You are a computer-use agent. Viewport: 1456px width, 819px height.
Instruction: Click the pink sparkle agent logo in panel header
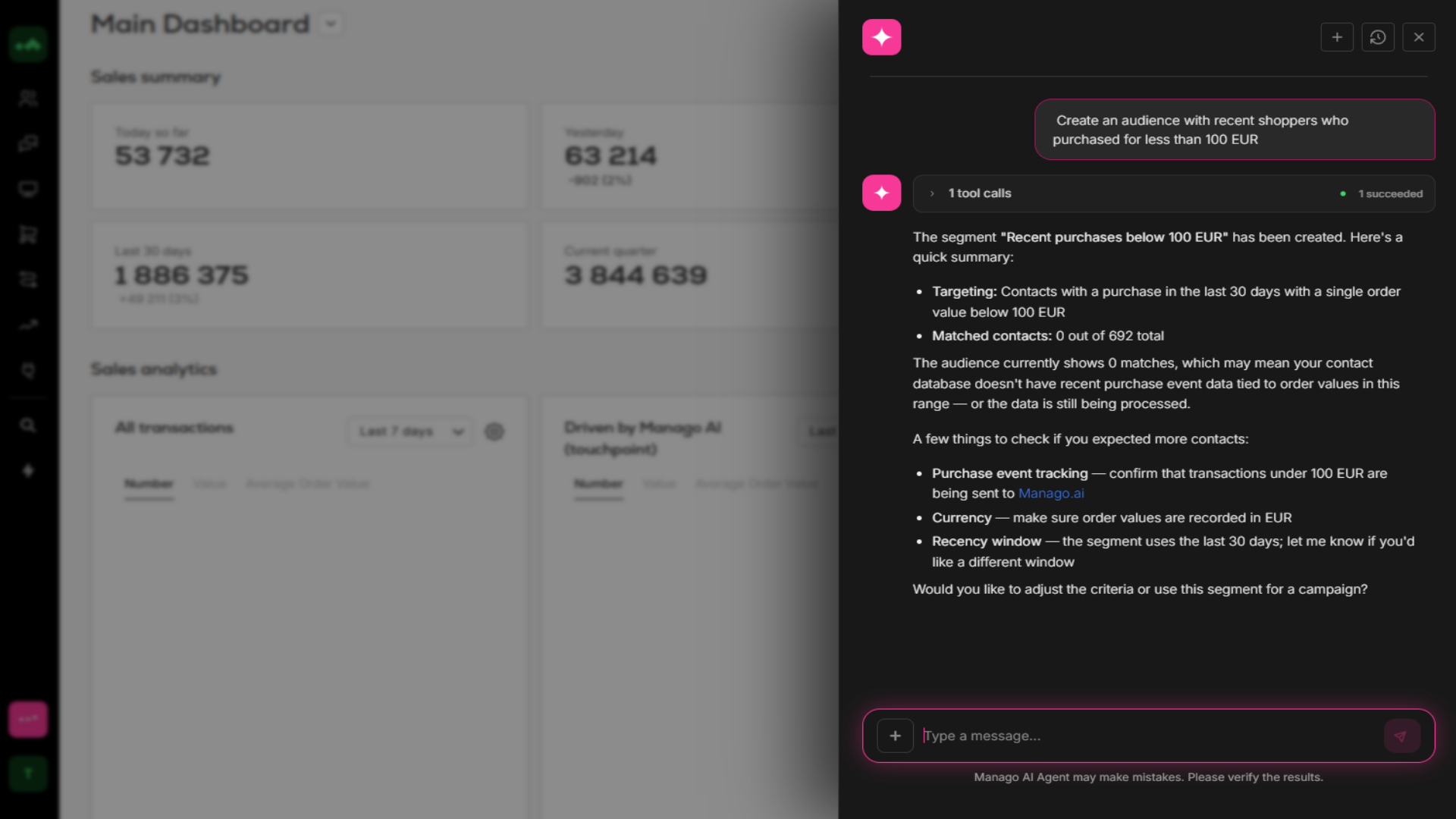(881, 37)
